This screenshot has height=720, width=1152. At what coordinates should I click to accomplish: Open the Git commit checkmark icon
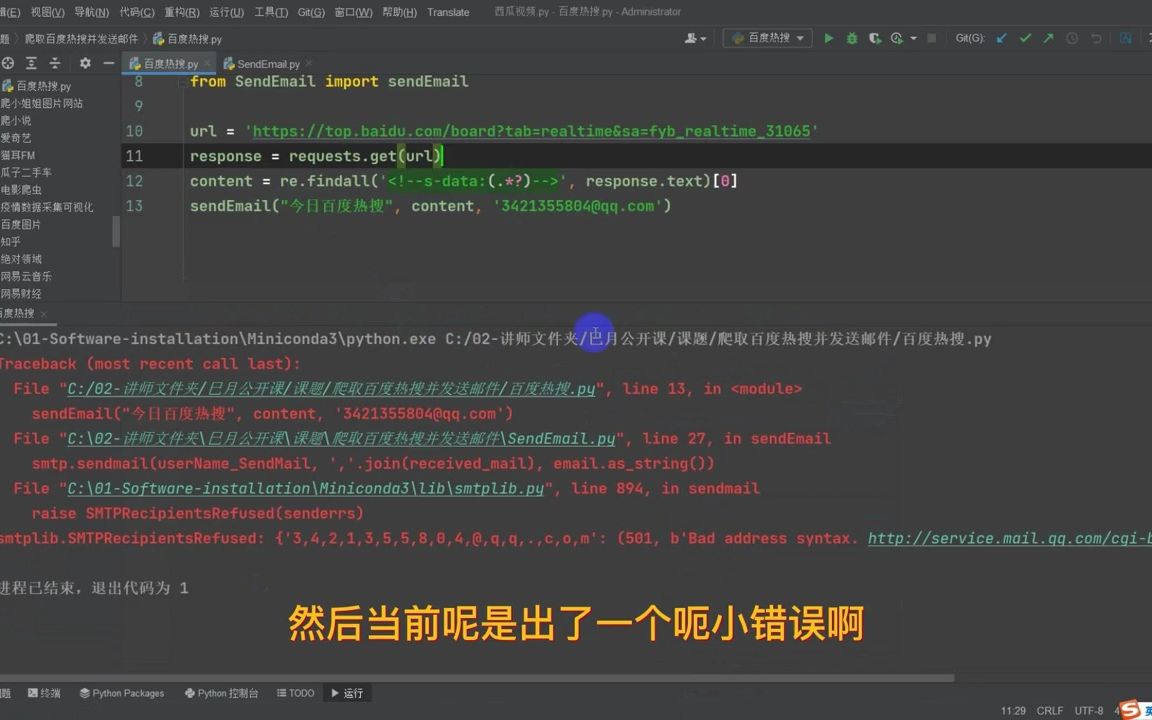click(x=1025, y=37)
